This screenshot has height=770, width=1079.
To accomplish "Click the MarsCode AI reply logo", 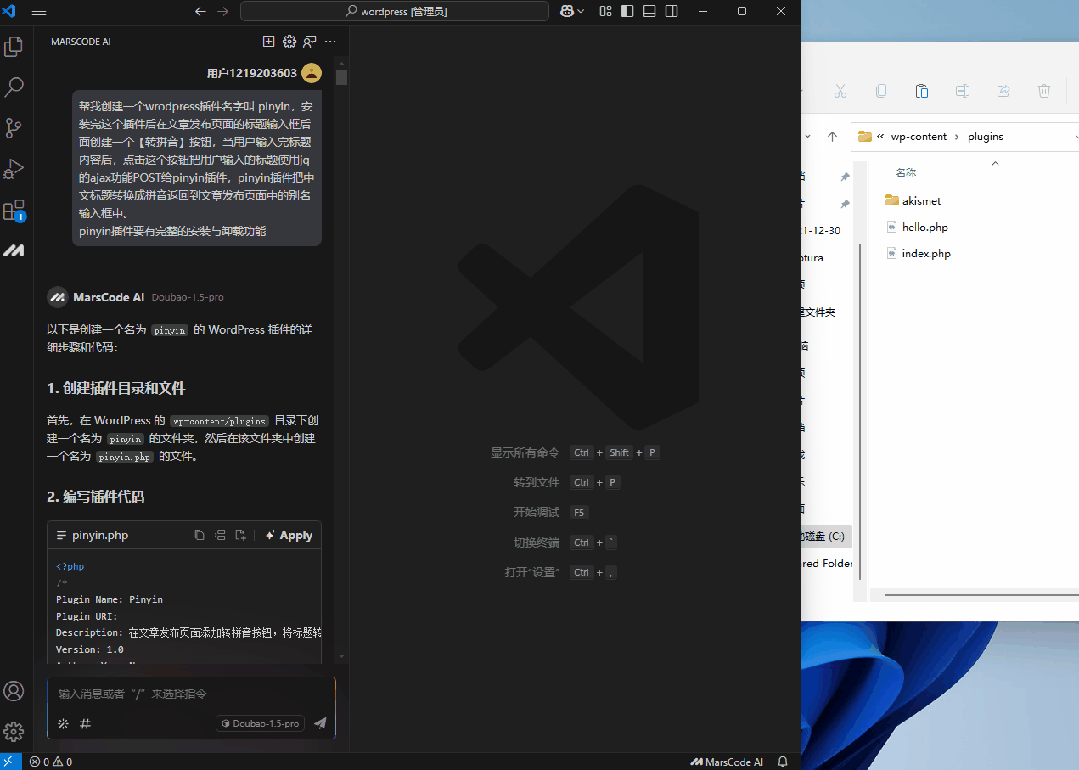I will point(58,297).
